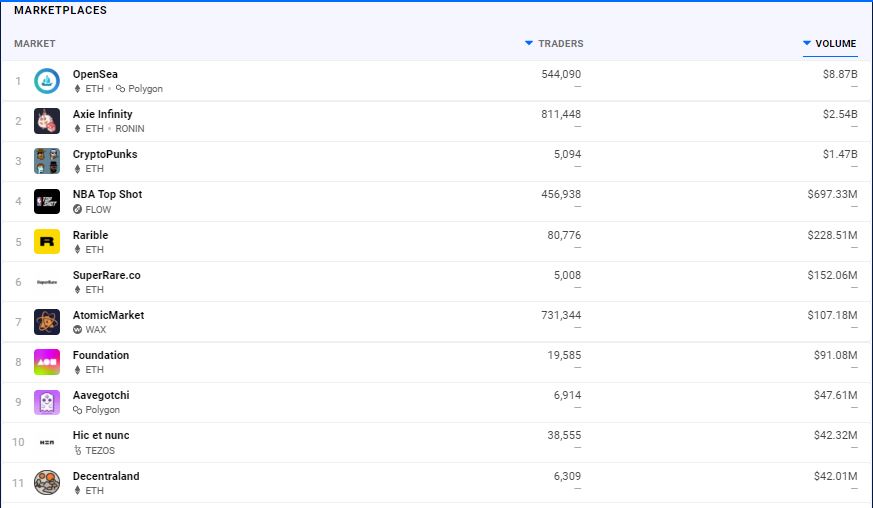The width and height of the screenshot is (873, 508).
Task: Click NBA Top Shot's $697.33M volume value
Action: 832,194
